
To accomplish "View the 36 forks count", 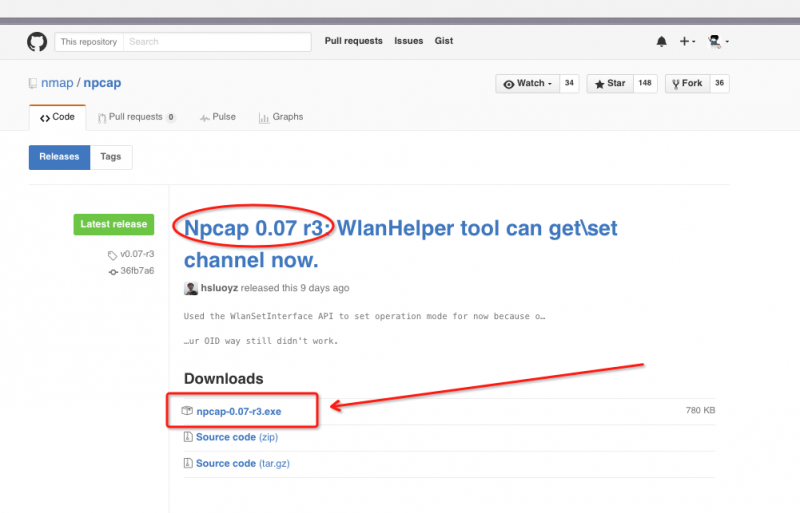I will 719,83.
